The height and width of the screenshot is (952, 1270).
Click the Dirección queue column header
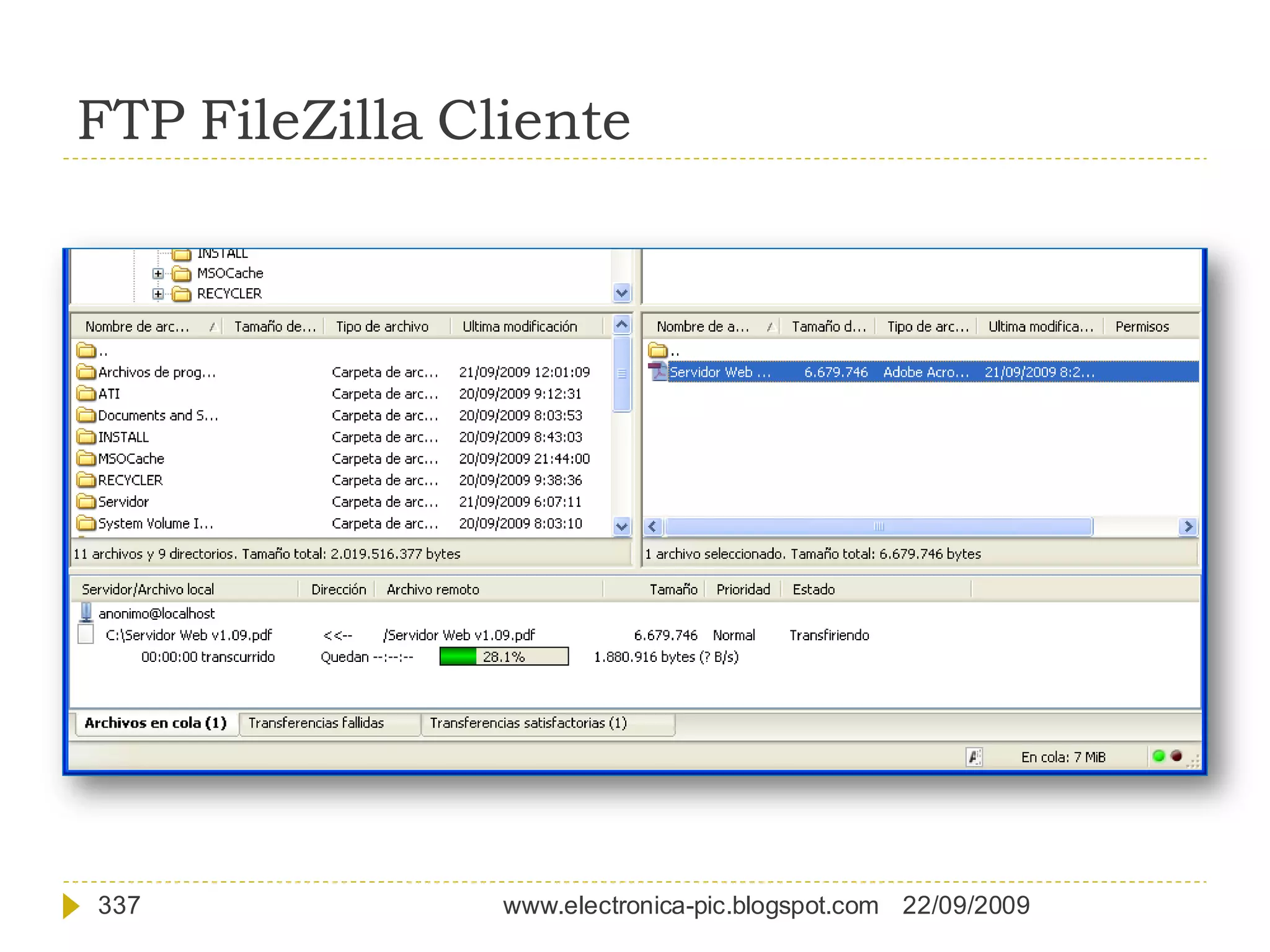pos(338,589)
